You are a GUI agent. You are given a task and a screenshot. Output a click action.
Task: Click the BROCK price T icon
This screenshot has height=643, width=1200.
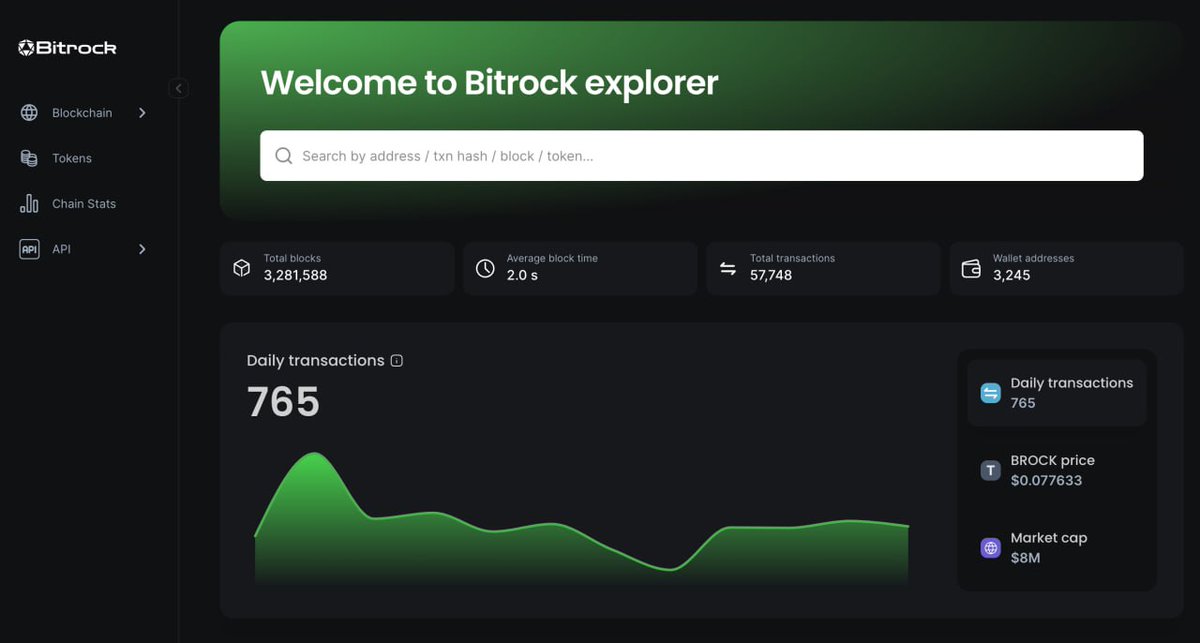pos(990,470)
